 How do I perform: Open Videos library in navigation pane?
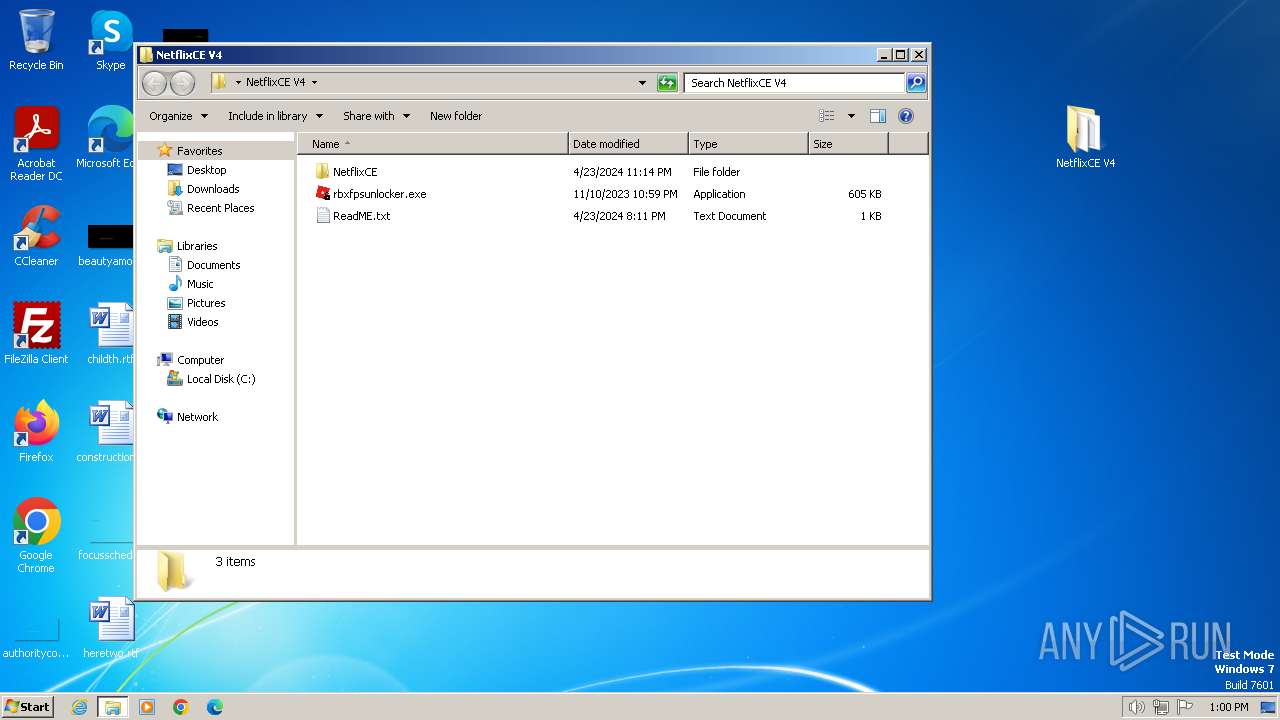[x=202, y=322]
